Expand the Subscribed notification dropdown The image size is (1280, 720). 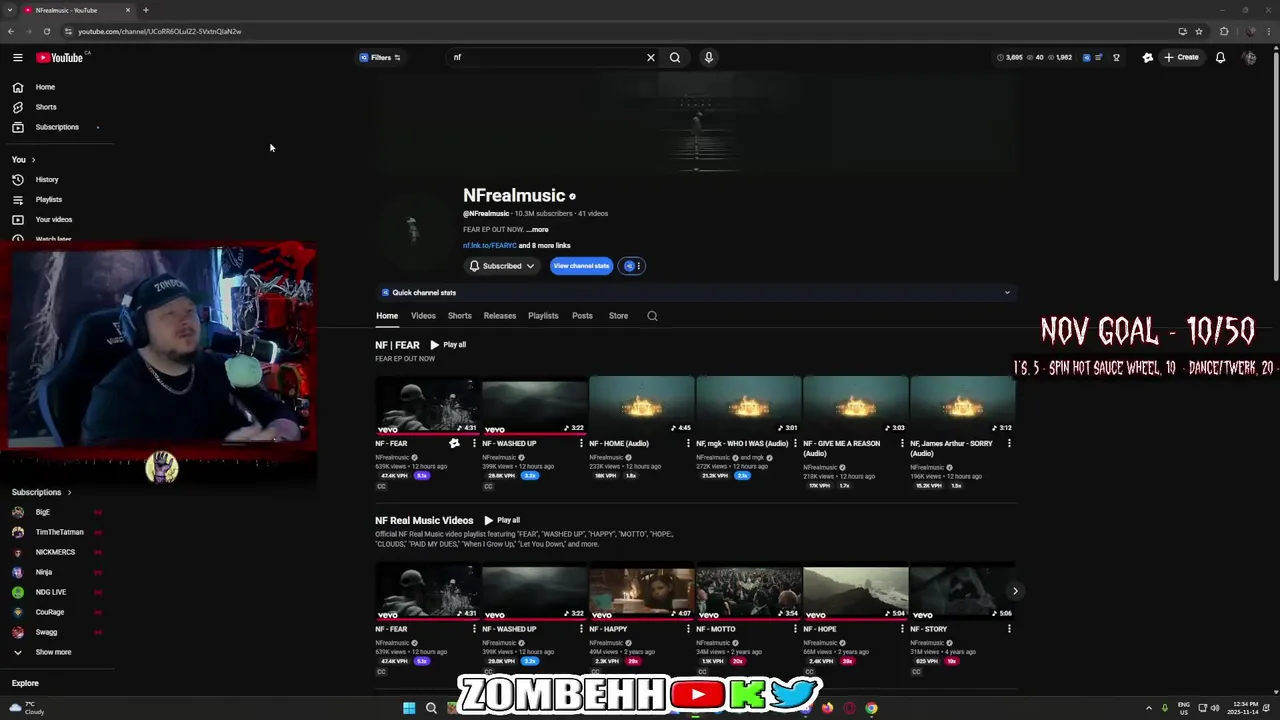(502, 266)
